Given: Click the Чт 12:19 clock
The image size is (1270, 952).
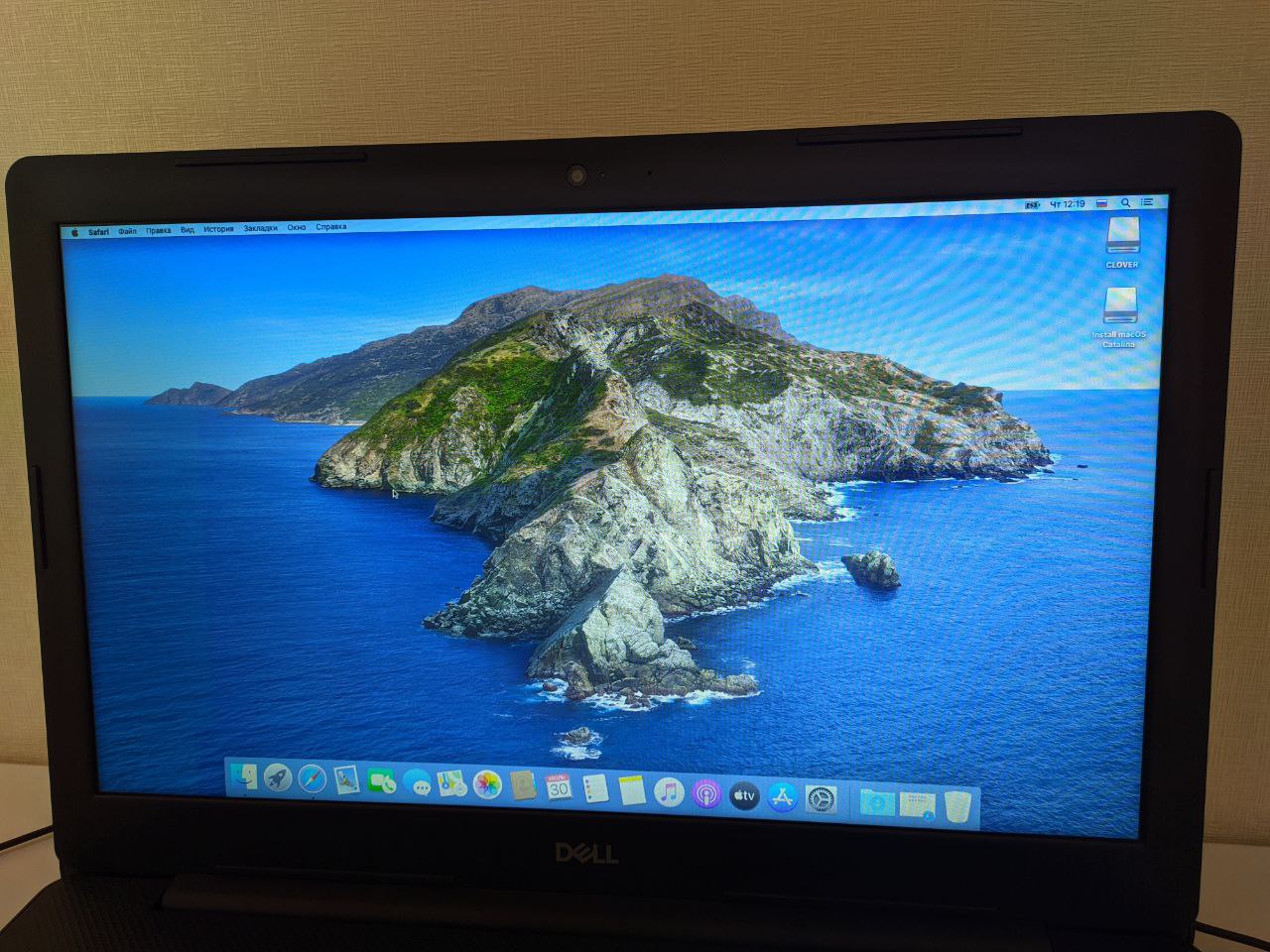Looking at the screenshot, I should click(x=1067, y=204).
